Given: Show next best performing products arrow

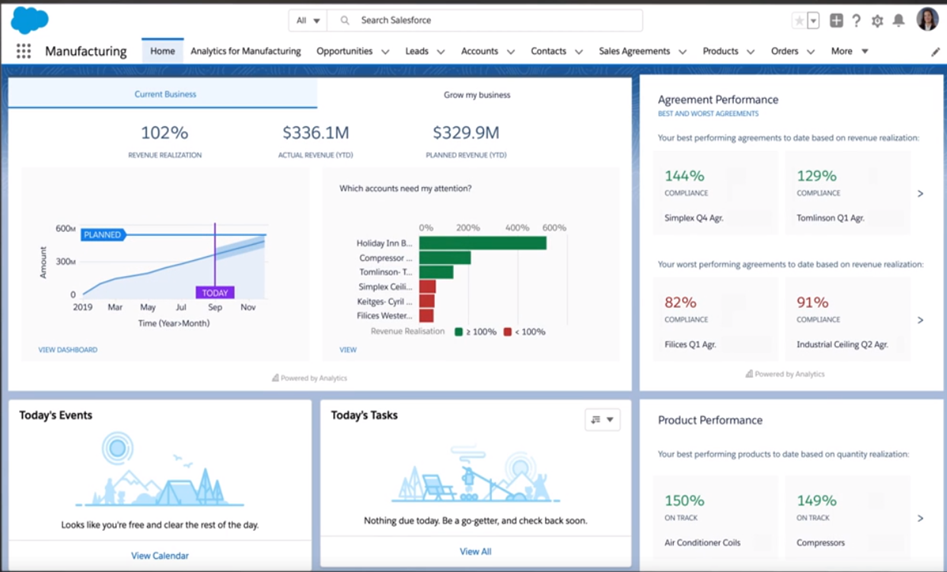Looking at the screenshot, I should point(920,518).
